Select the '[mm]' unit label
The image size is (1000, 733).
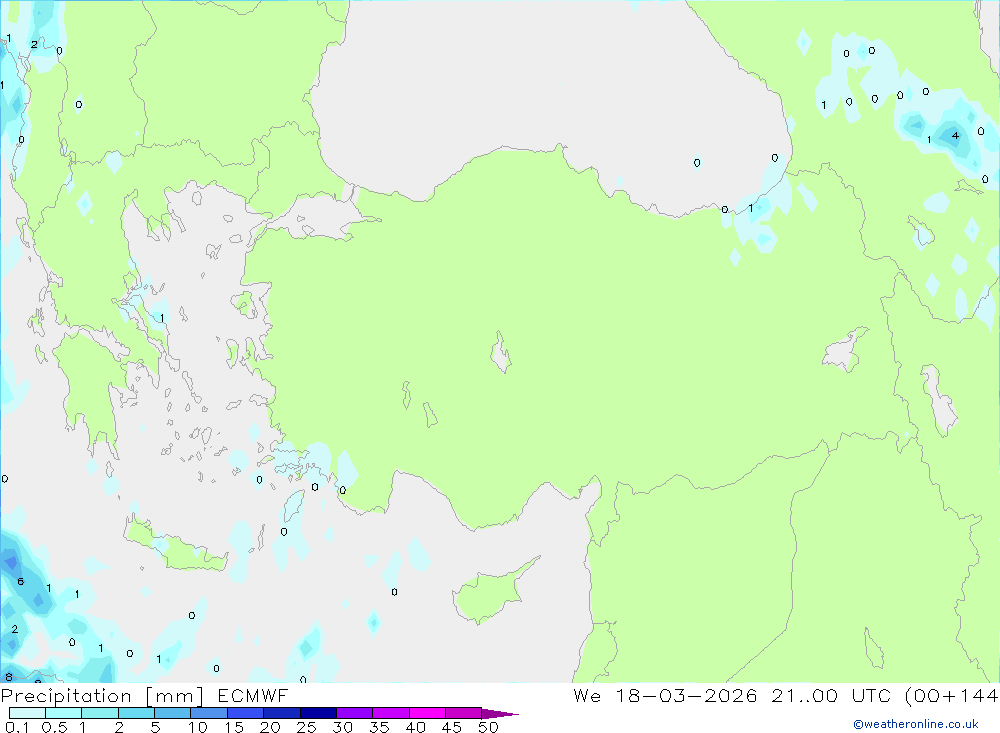[x=175, y=696]
